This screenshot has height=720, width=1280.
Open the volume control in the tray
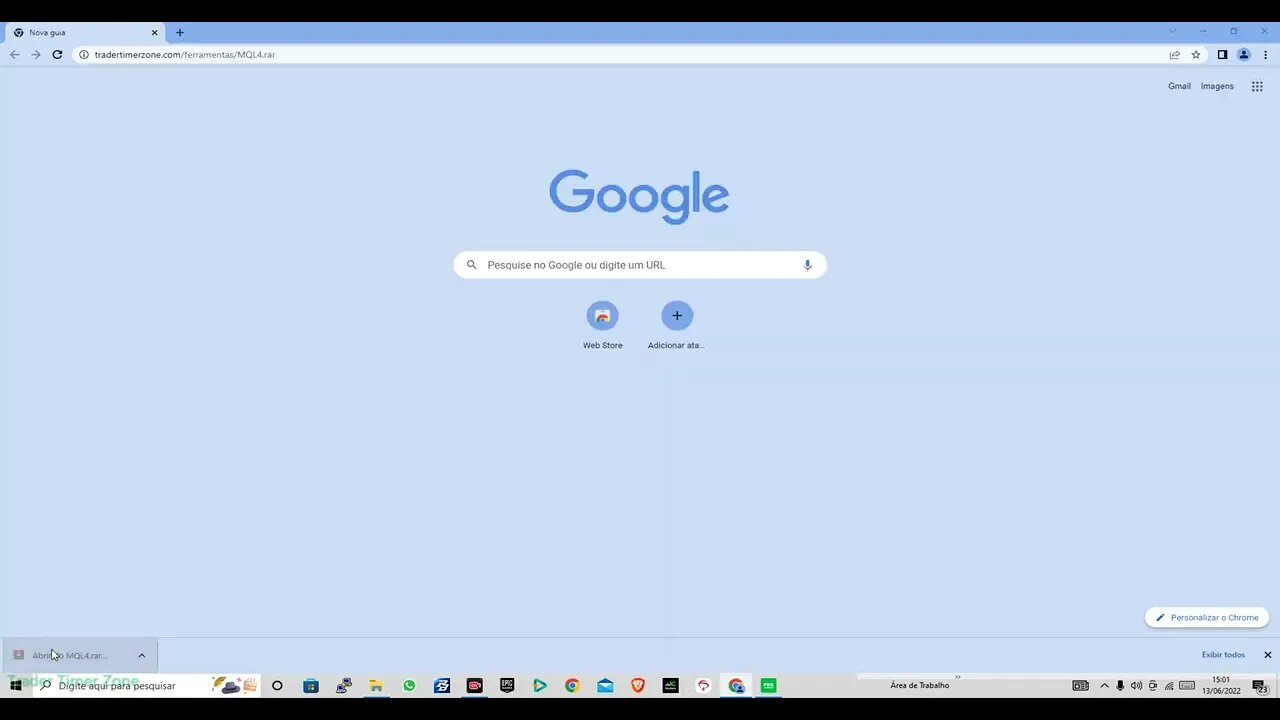pos(1136,685)
